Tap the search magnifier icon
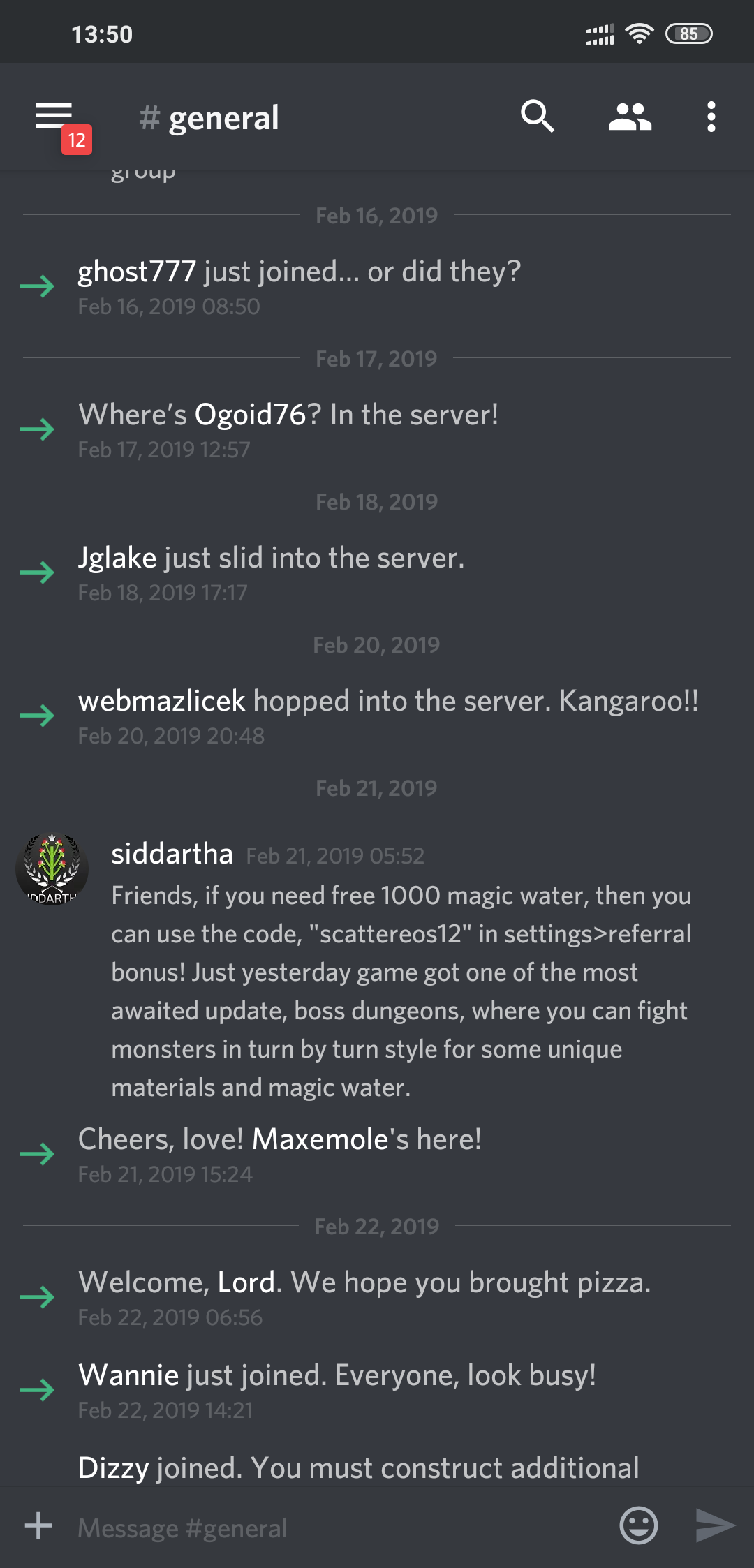 point(537,116)
